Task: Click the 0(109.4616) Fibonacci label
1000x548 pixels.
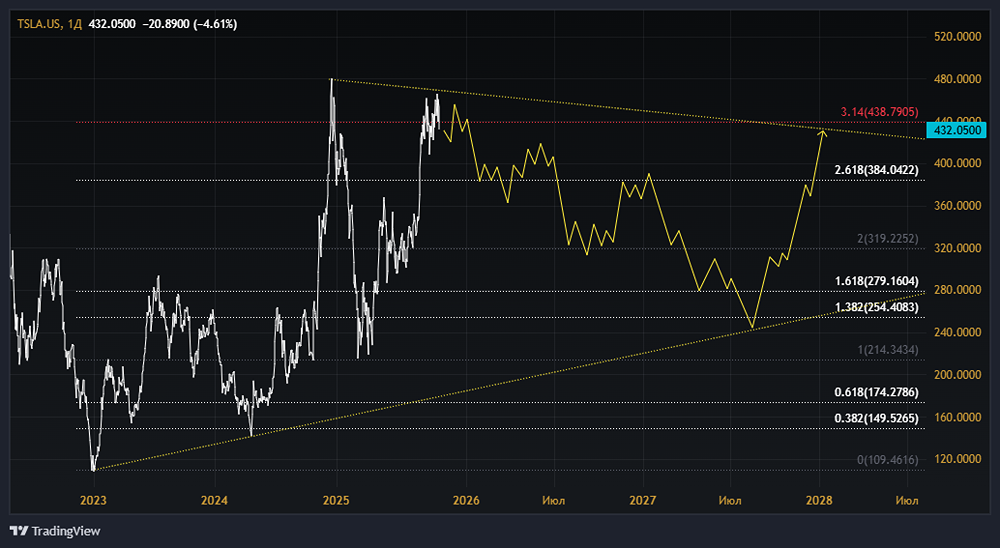Action: point(888,460)
